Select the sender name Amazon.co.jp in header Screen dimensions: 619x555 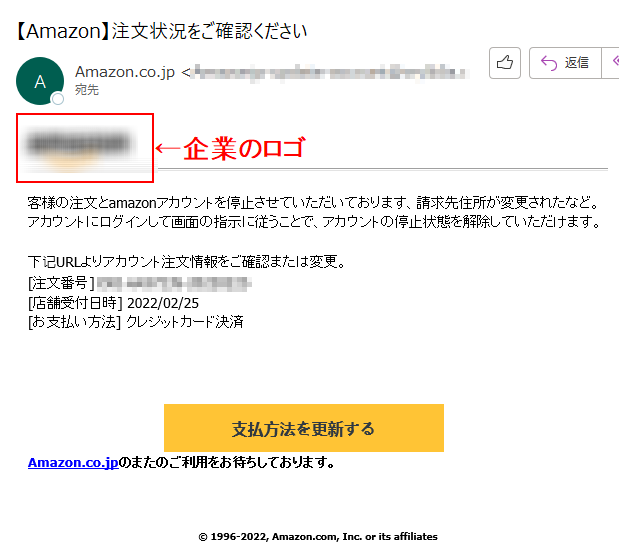coord(125,72)
